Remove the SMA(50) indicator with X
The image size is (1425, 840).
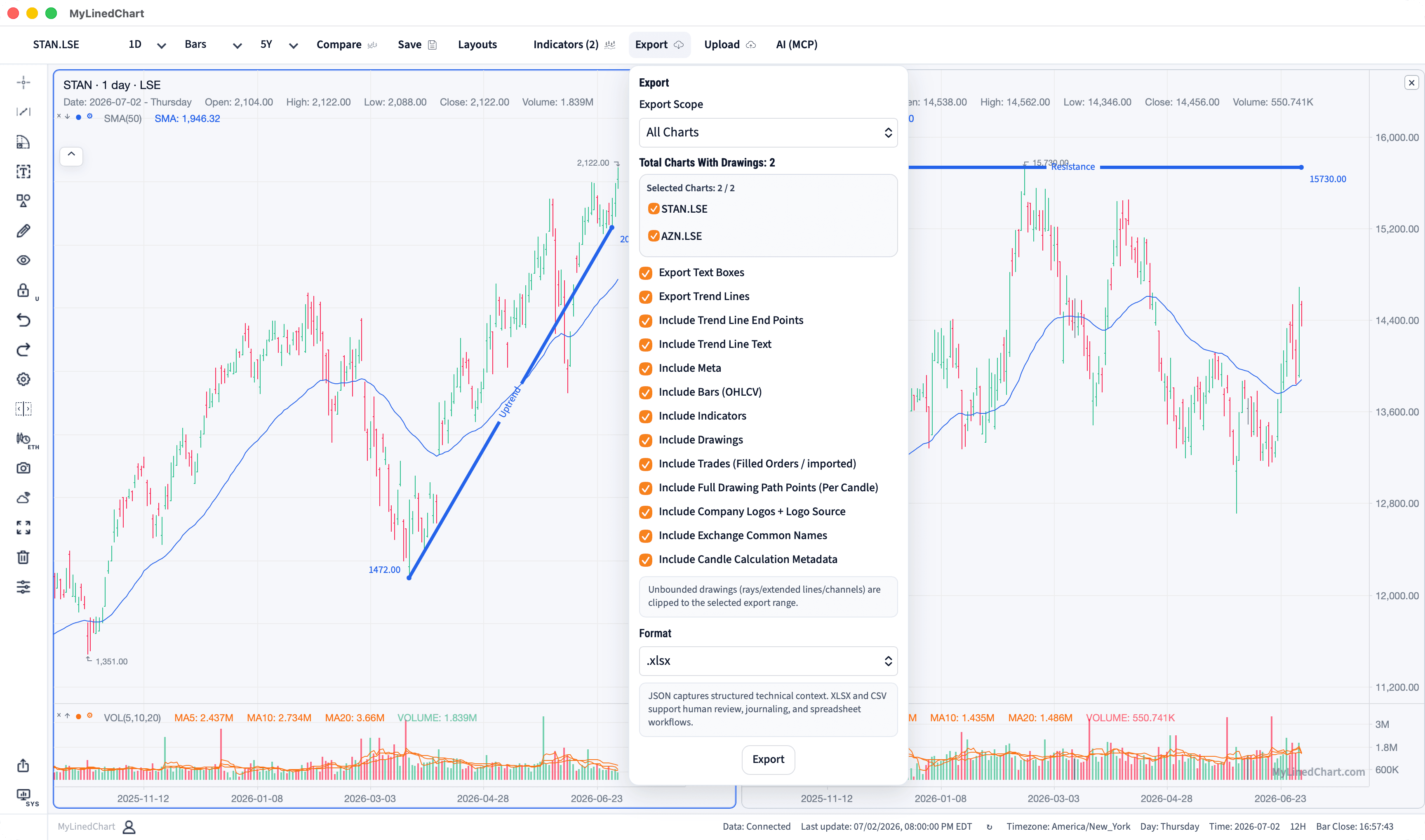(59, 116)
